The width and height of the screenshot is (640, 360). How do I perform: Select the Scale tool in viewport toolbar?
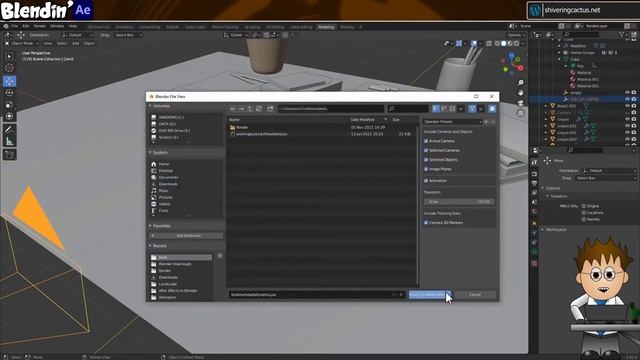pos(9,104)
